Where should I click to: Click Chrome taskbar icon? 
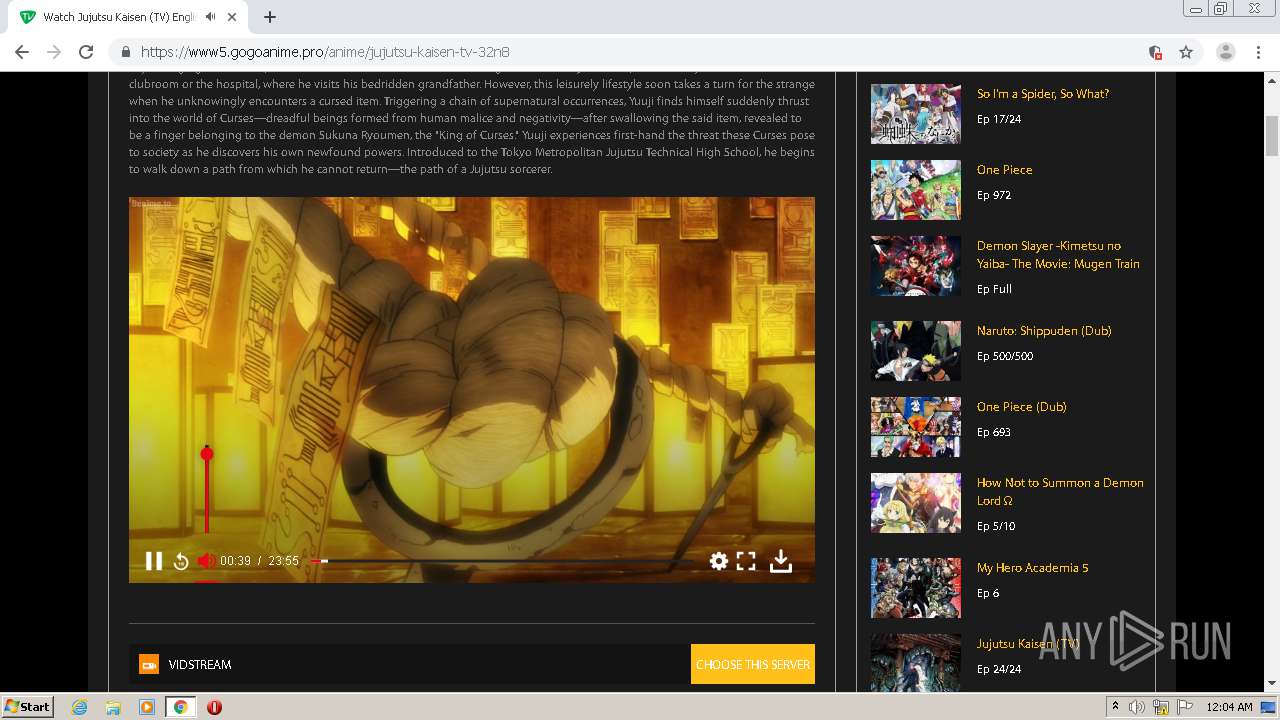(181, 707)
